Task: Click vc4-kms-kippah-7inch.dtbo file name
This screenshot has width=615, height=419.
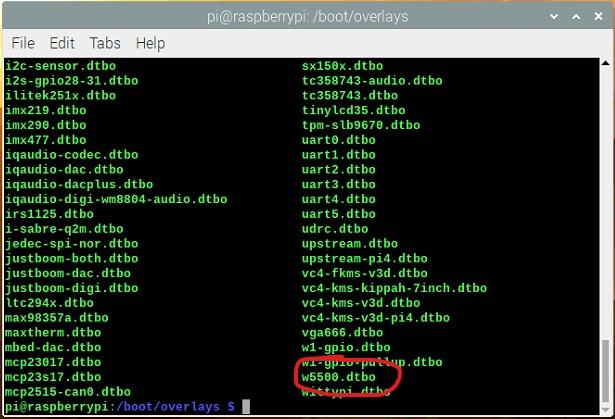Action: click(394, 288)
